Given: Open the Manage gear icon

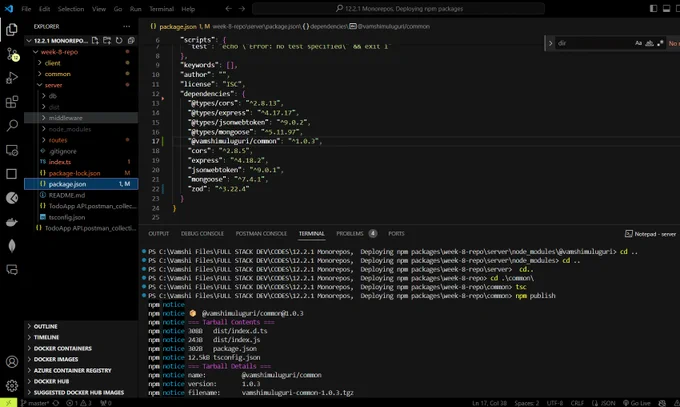Looking at the screenshot, I should click(12, 385).
